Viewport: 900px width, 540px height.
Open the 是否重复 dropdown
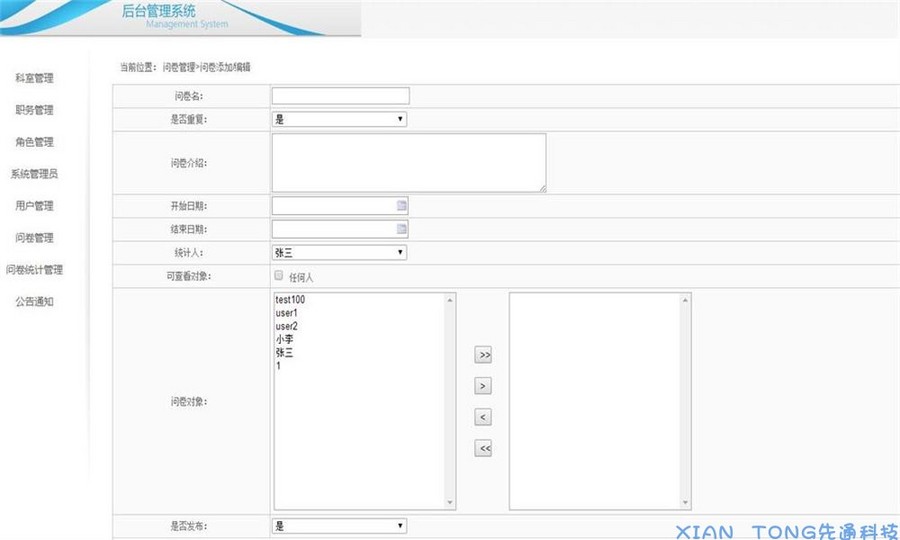pyautogui.click(x=339, y=119)
